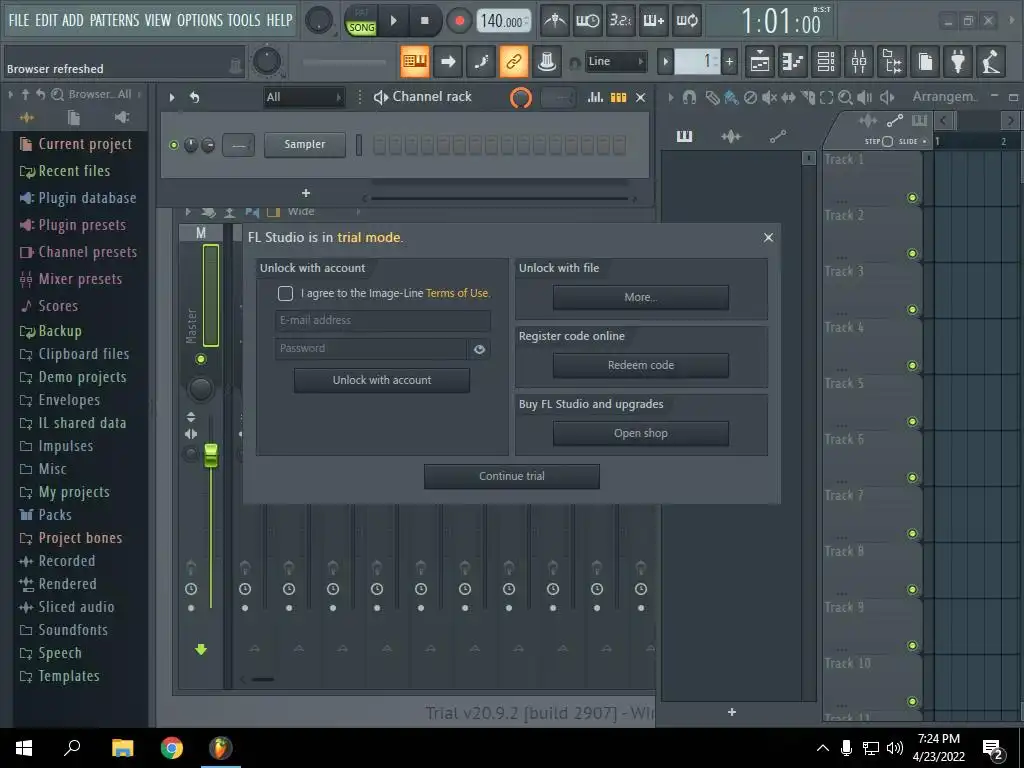
Task: Click the Master pan knob in mixer
Action: tap(200, 389)
